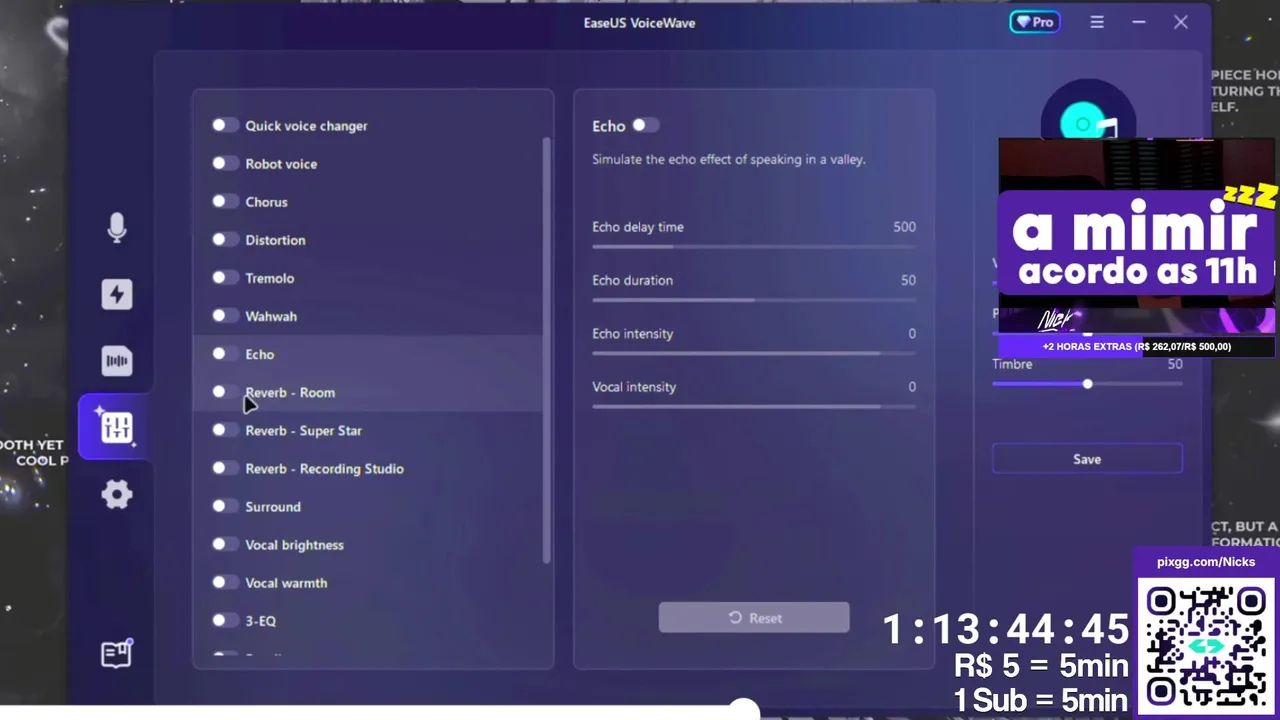Select the Chorus label in the list

[x=266, y=202]
